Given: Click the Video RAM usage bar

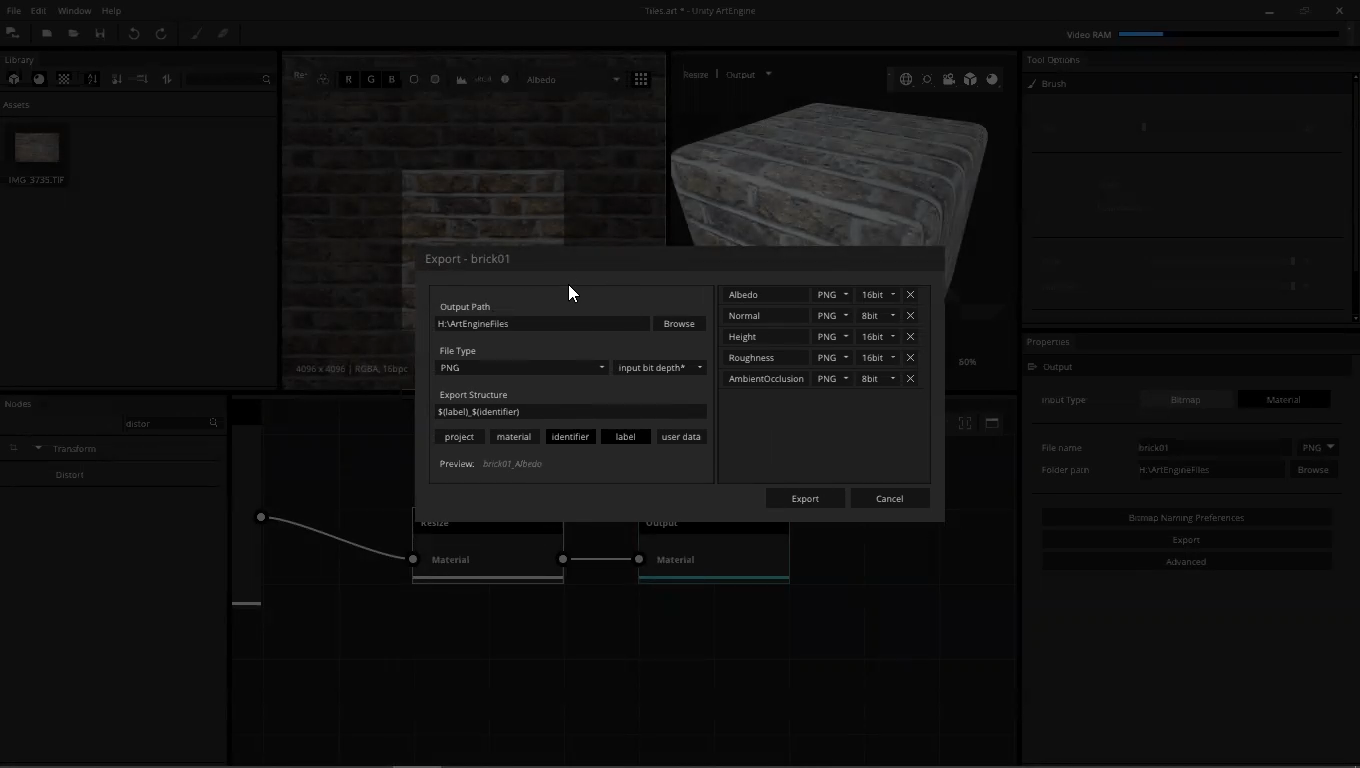Looking at the screenshot, I should (x=1228, y=34).
